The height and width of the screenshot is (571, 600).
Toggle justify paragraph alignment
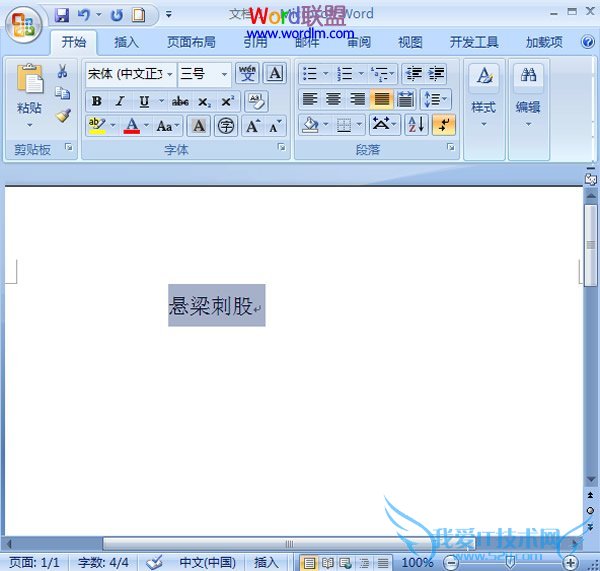pyautogui.click(x=382, y=99)
